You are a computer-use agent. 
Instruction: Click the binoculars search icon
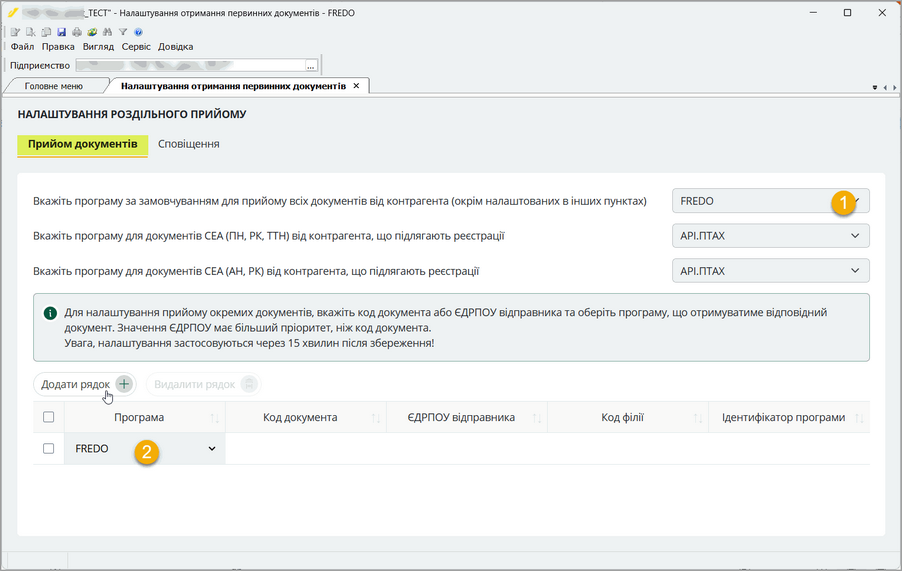click(x=108, y=32)
